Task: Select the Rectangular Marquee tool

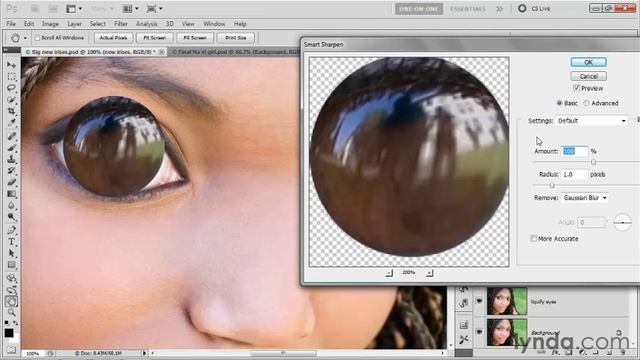Action: point(11,76)
